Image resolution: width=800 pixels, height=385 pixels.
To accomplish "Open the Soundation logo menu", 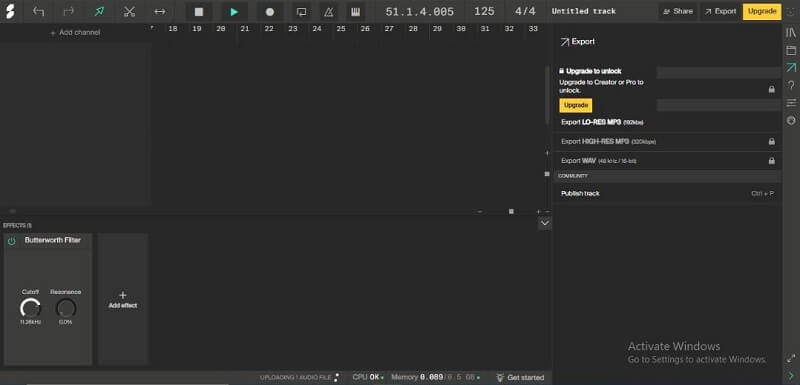I will tap(10, 11).
